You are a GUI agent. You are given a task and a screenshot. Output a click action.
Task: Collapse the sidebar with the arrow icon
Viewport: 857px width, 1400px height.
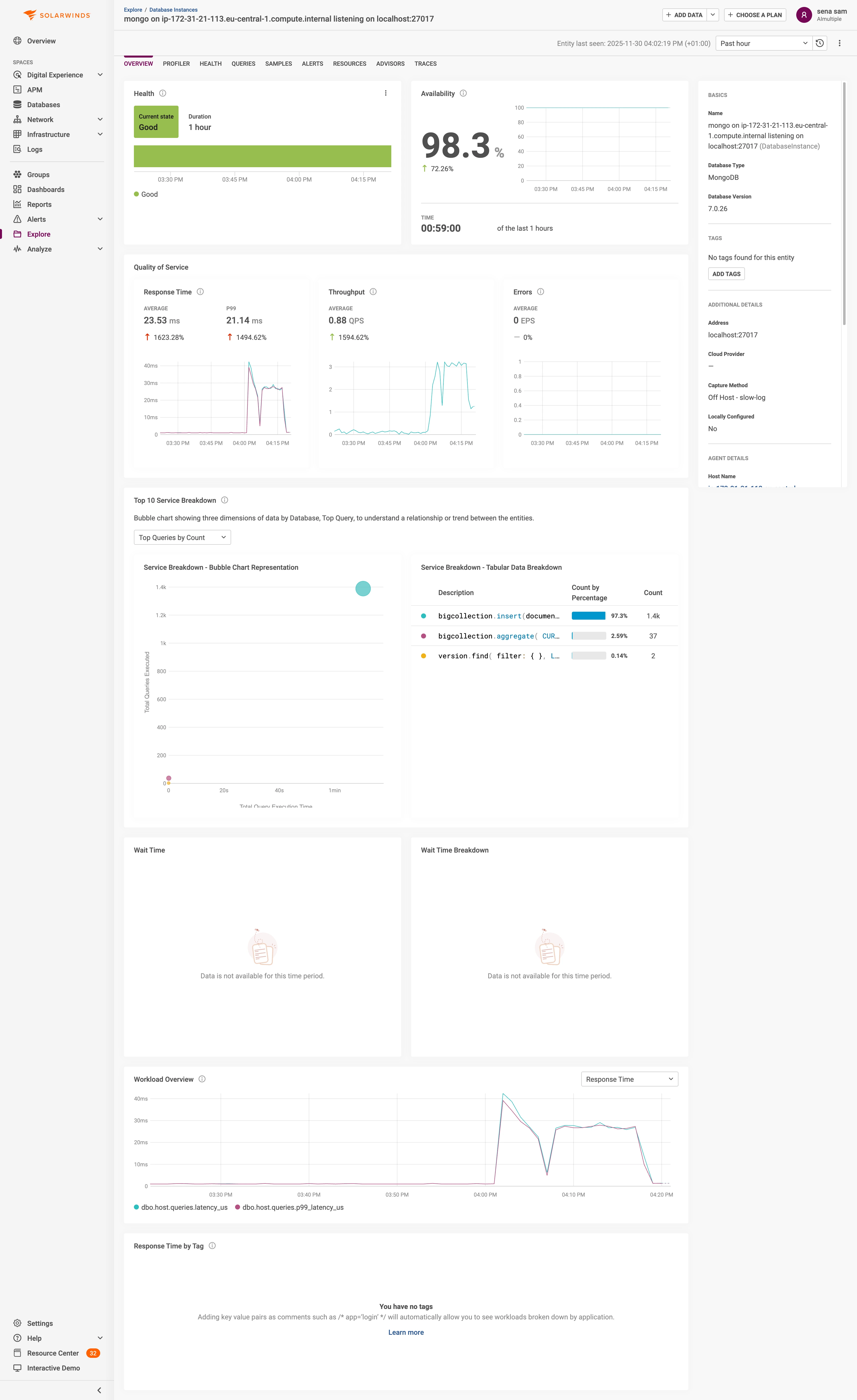[x=99, y=1390]
